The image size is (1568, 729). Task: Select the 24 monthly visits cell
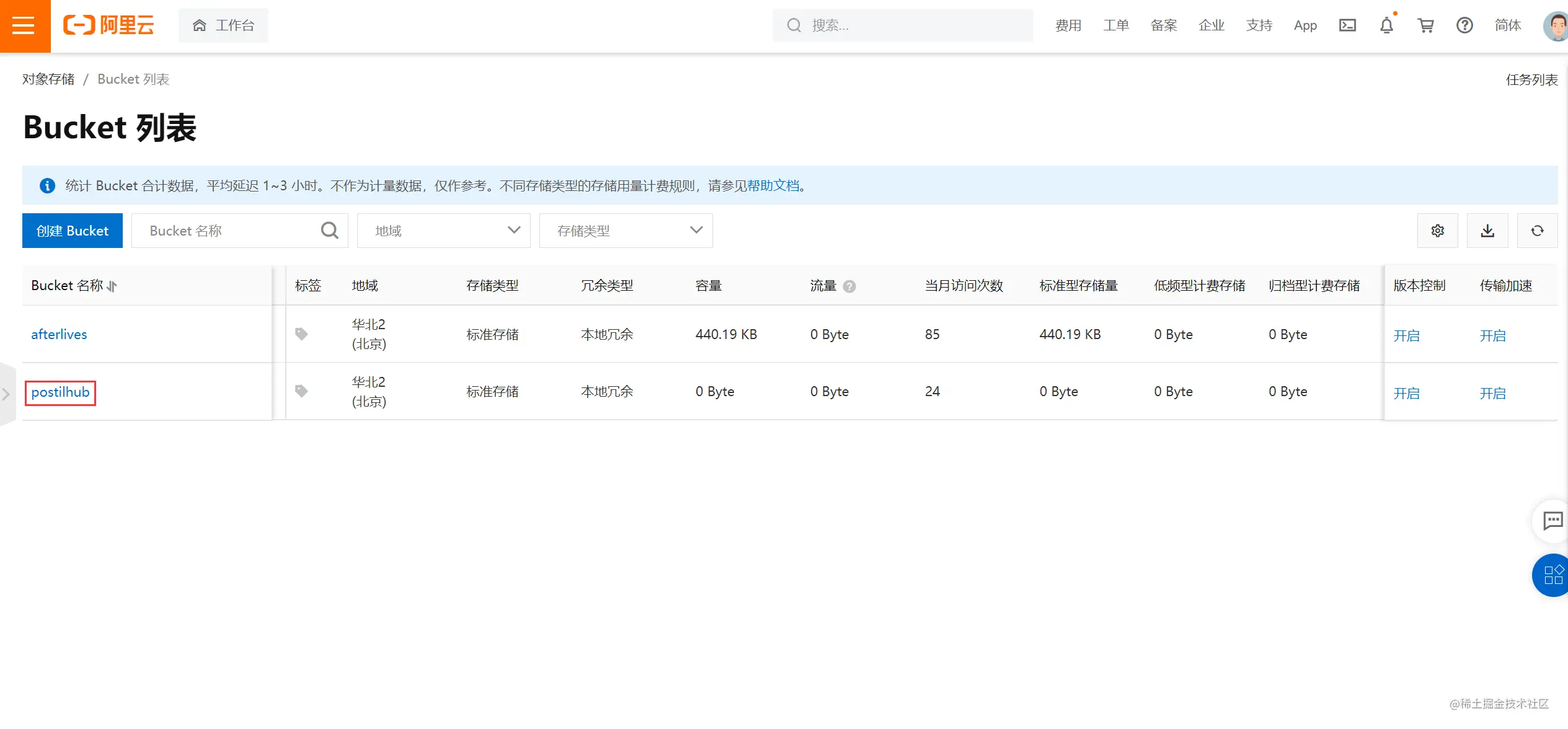pyautogui.click(x=932, y=392)
